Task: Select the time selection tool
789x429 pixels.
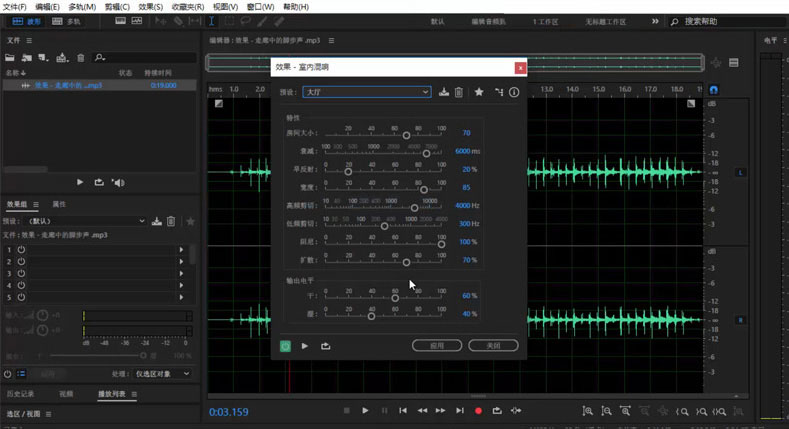Action: [211, 21]
